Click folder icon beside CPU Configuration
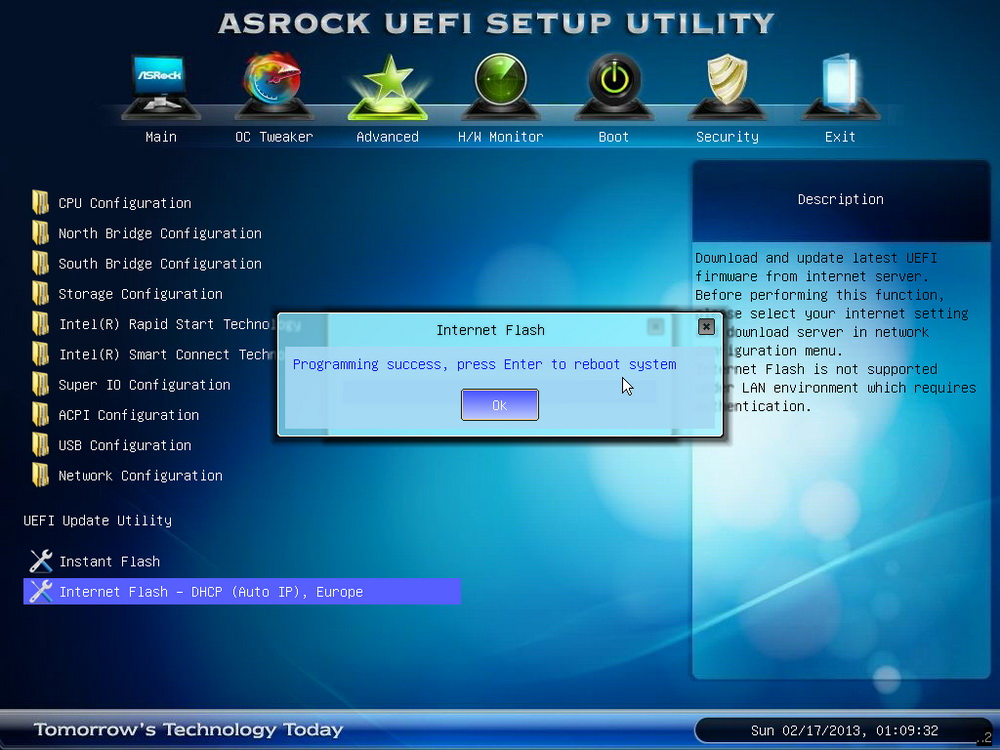1000x750 pixels. [x=40, y=202]
